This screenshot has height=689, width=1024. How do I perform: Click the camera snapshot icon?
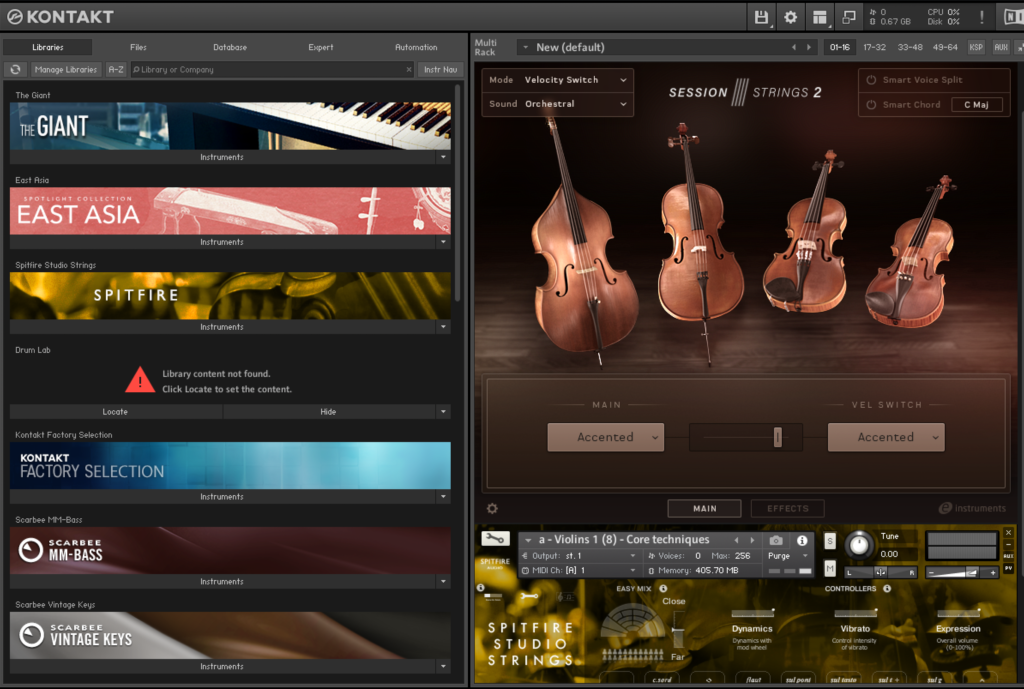pos(776,540)
